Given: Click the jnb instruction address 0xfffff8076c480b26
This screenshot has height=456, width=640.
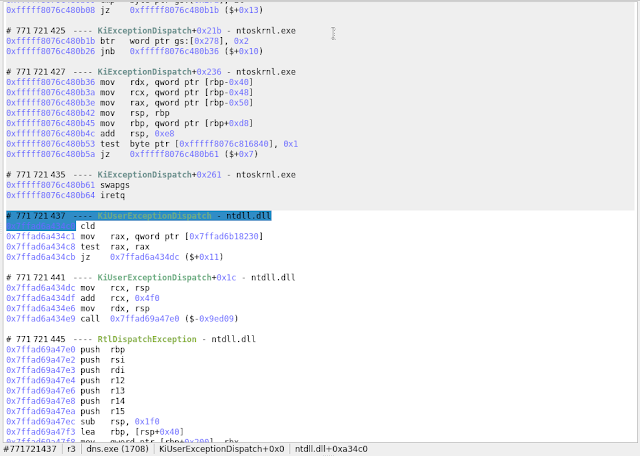Looking at the screenshot, I should click(51, 51).
